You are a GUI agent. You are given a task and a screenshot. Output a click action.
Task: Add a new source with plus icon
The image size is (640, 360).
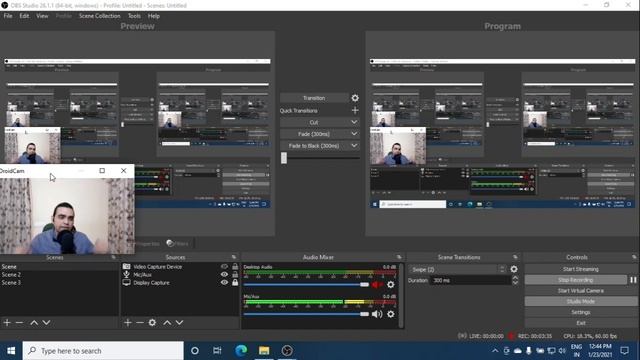(128, 322)
